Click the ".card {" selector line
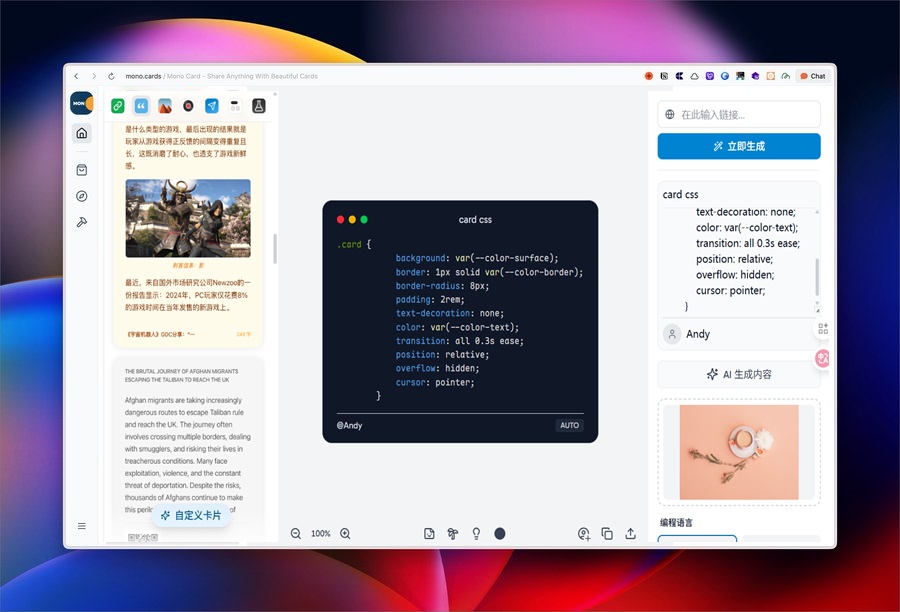The image size is (900, 612). click(354, 245)
